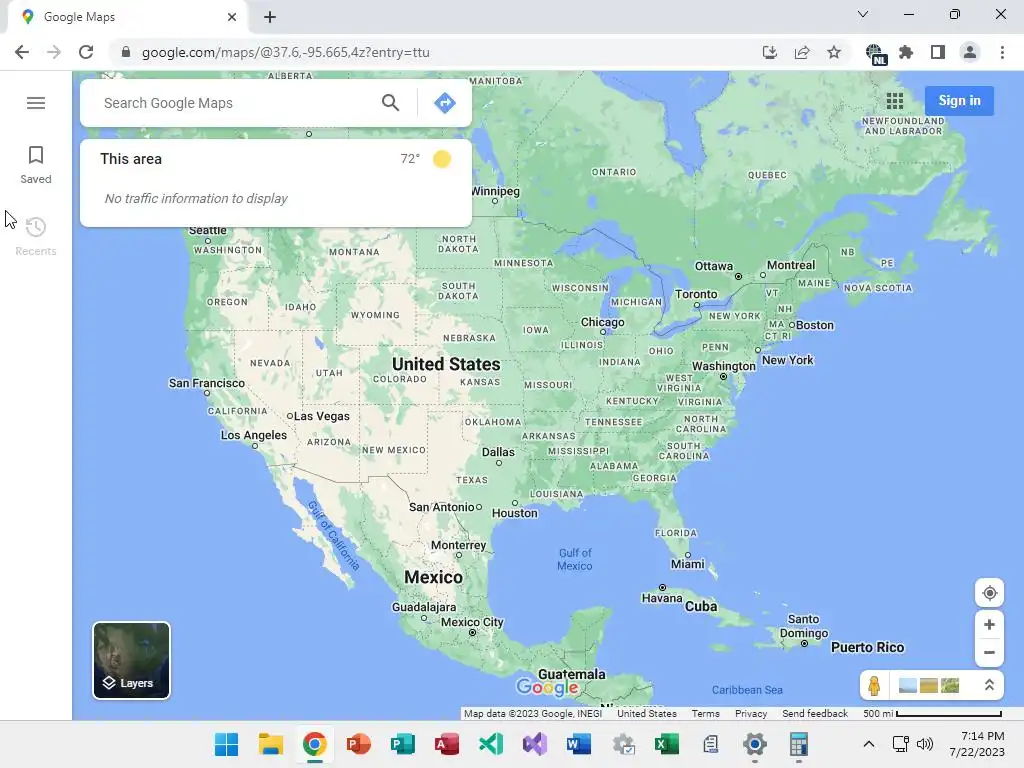Open Recents in sidebar

36,236
